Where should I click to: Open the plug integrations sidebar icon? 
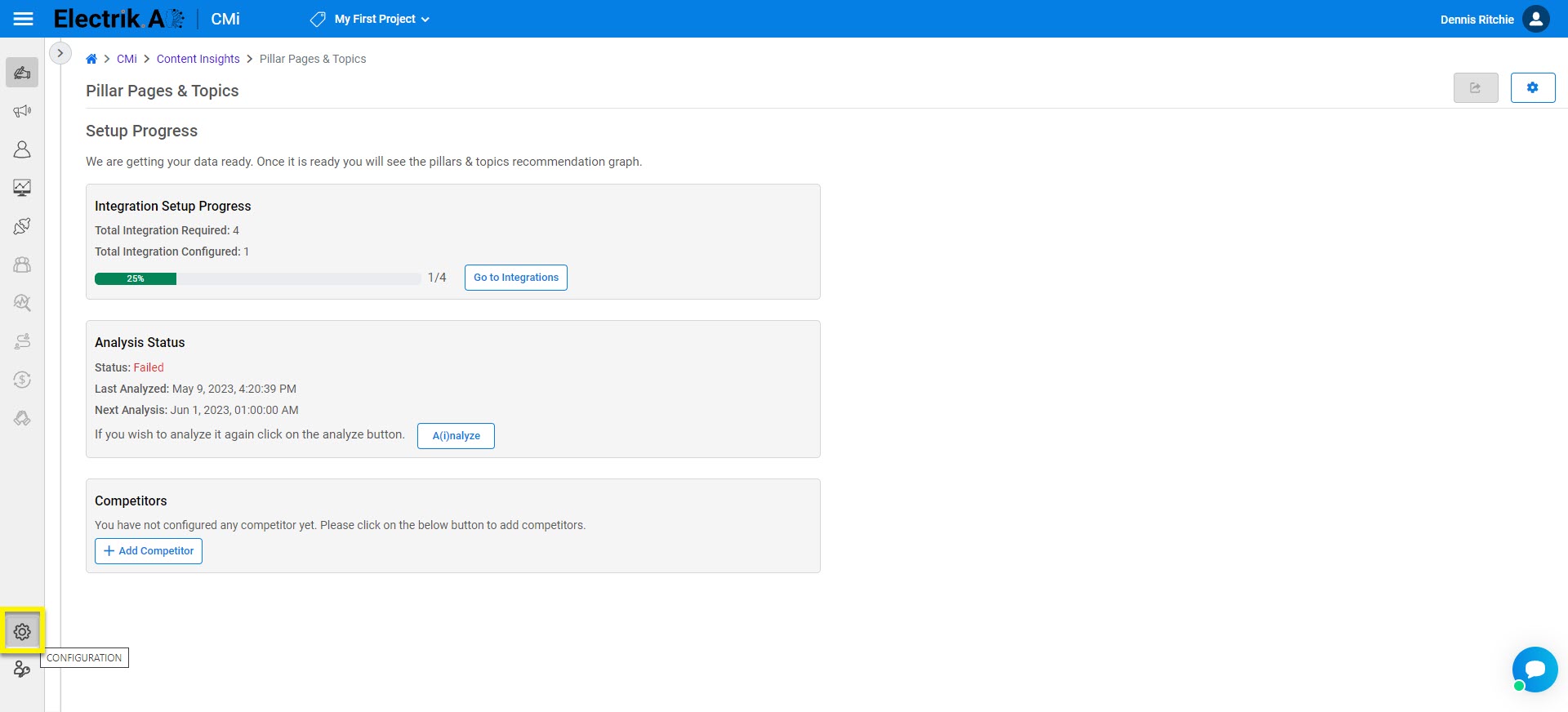click(x=22, y=226)
